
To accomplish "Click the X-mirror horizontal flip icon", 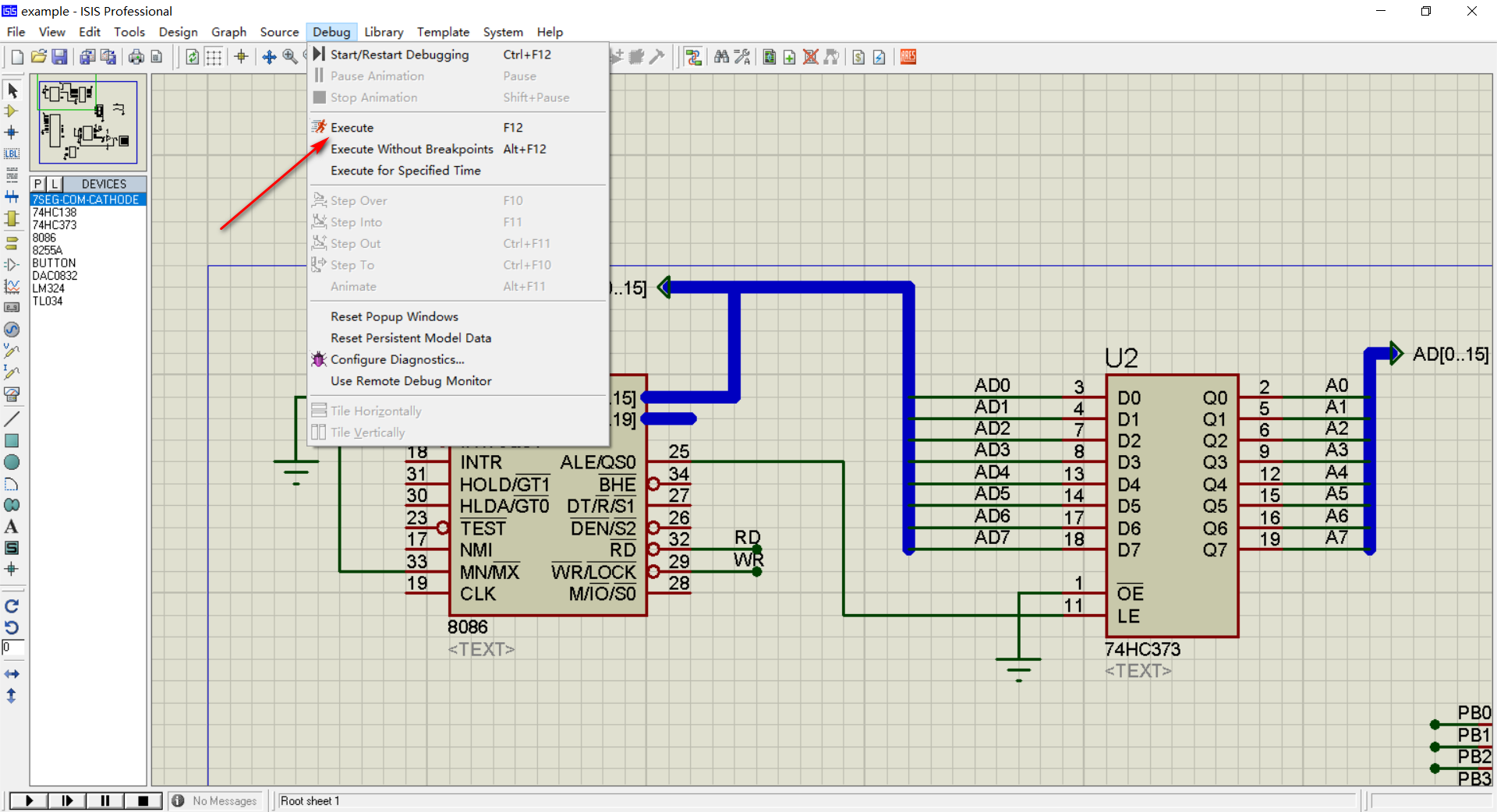I will click(12, 674).
